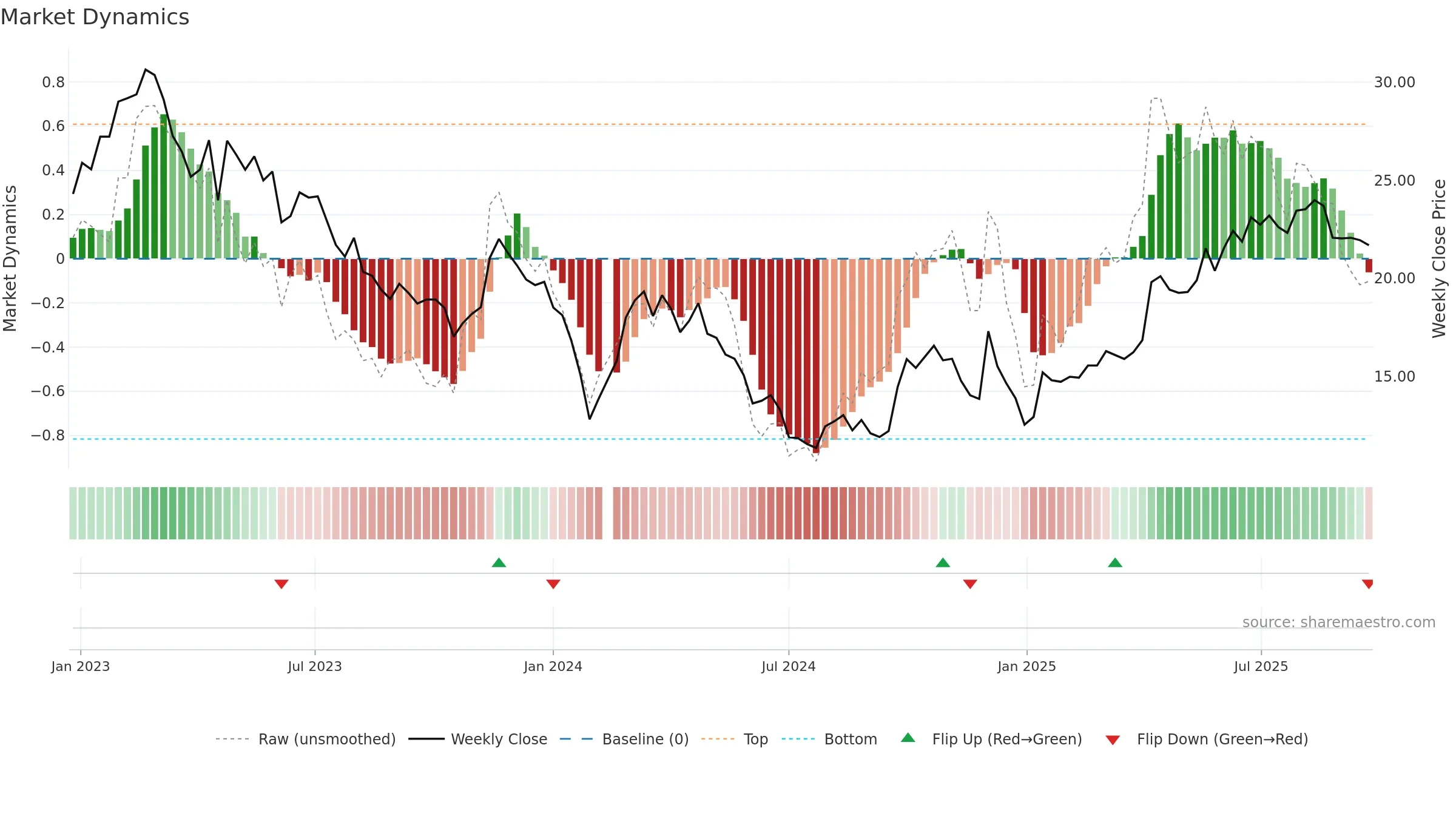Click the Jul 2025 axis label

coord(1261,666)
